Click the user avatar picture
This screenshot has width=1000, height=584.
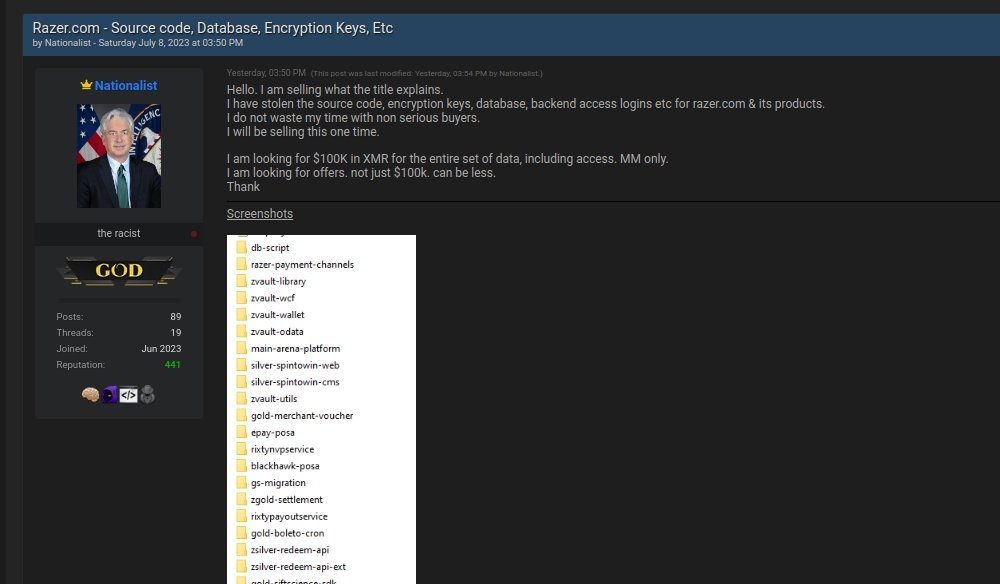click(x=119, y=156)
